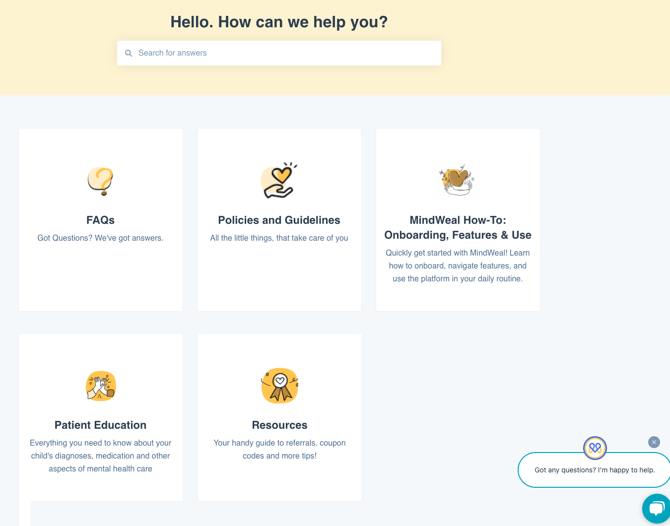The height and width of the screenshot is (526, 670).
Task: Dismiss the chat prompt with the X button
Action: tap(654, 442)
